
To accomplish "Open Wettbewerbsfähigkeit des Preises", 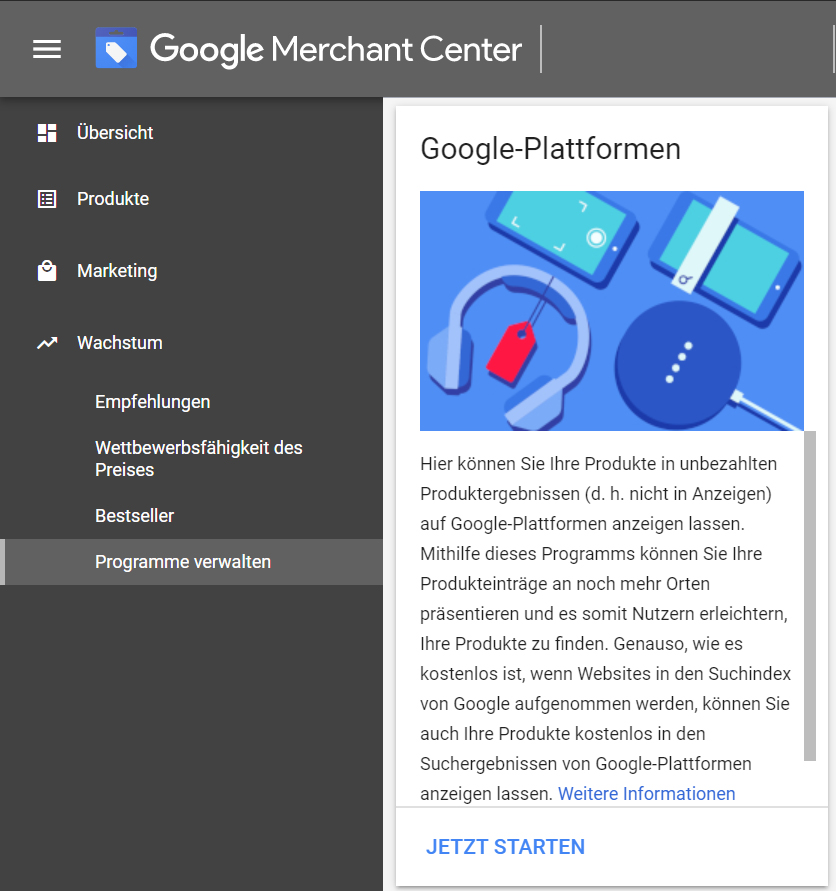I will pos(198,458).
